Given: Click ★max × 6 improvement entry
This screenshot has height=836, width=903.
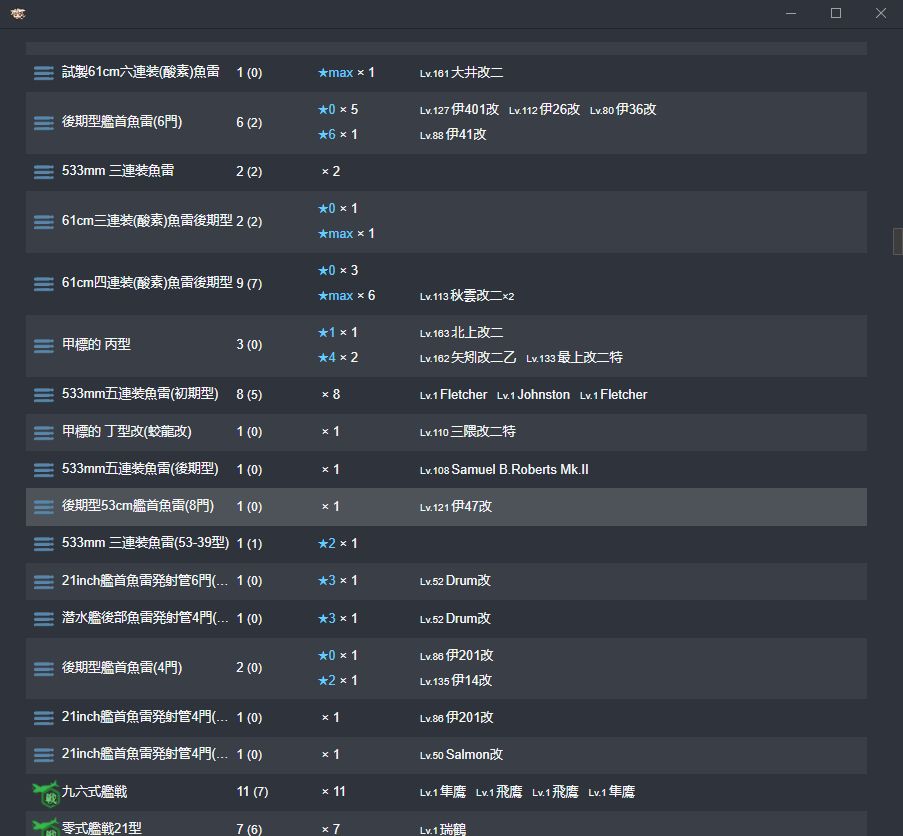Looking at the screenshot, I should click(x=346, y=296).
